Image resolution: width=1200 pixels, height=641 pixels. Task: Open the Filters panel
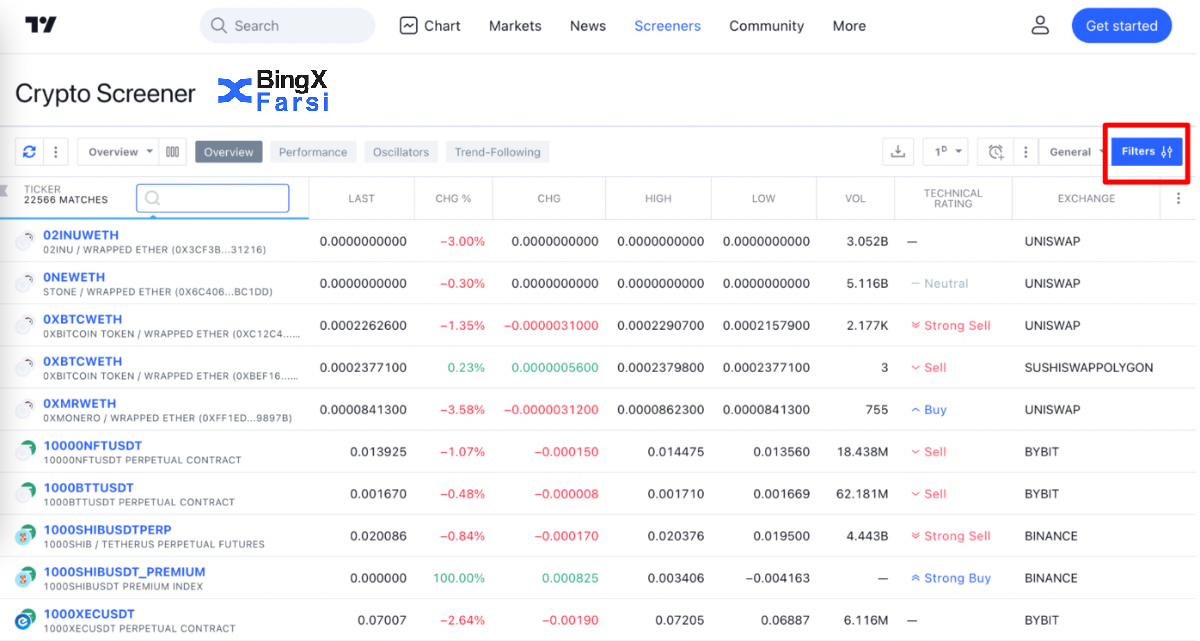[x=1147, y=152]
